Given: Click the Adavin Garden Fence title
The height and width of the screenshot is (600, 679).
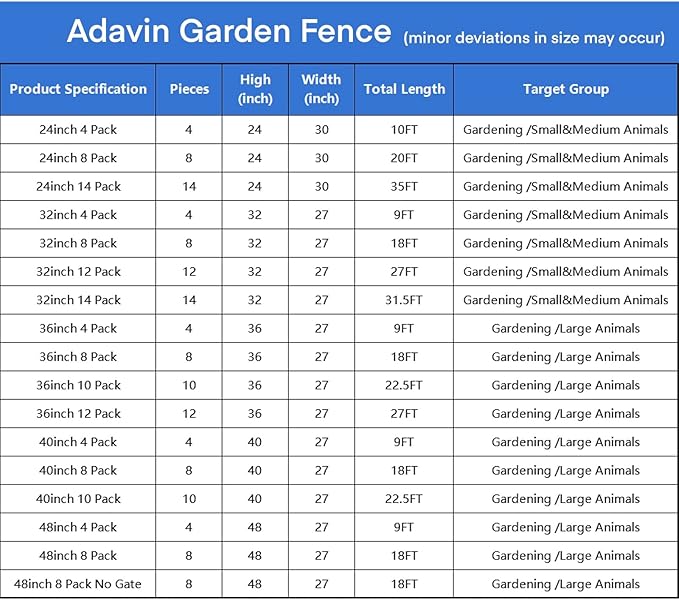Looking at the screenshot, I should [x=228, y=31].
